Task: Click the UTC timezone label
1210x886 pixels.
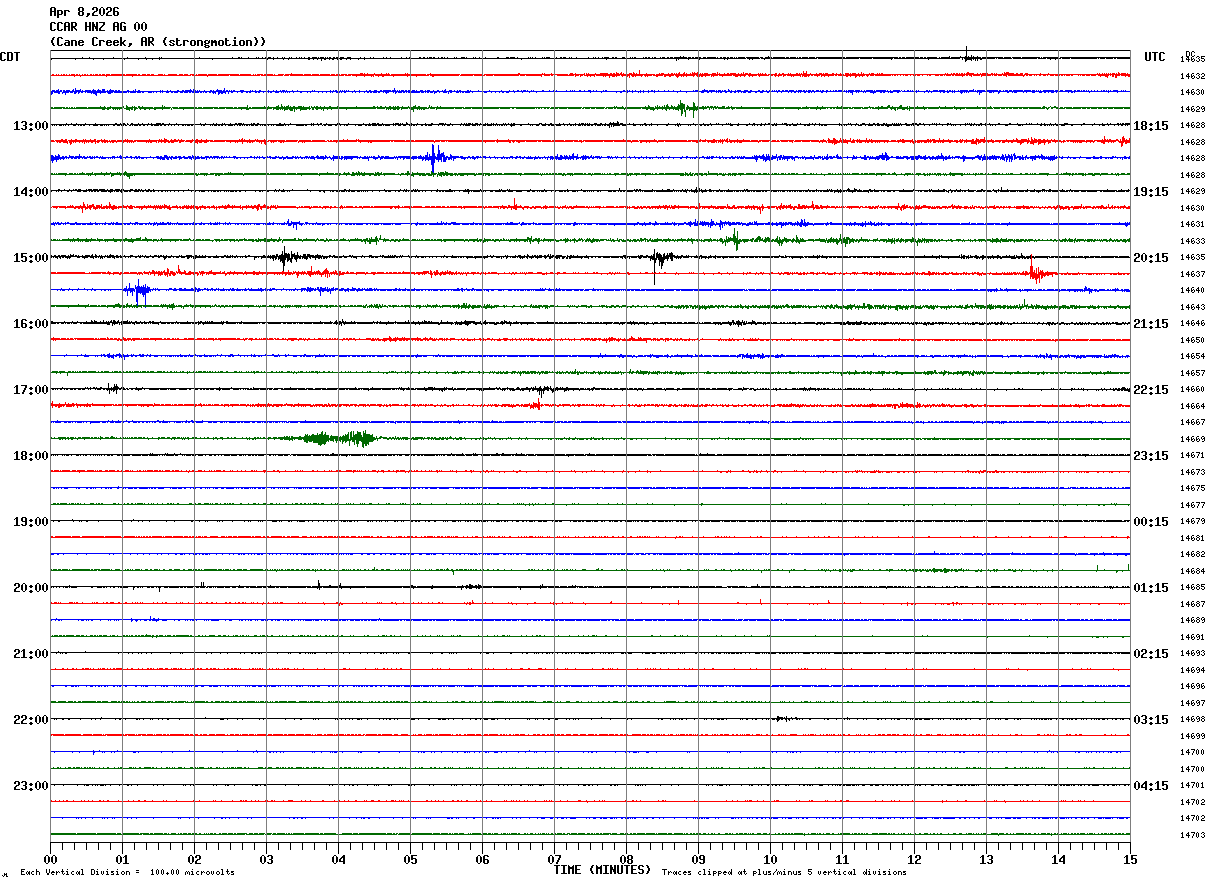Action: [1155, 57]
